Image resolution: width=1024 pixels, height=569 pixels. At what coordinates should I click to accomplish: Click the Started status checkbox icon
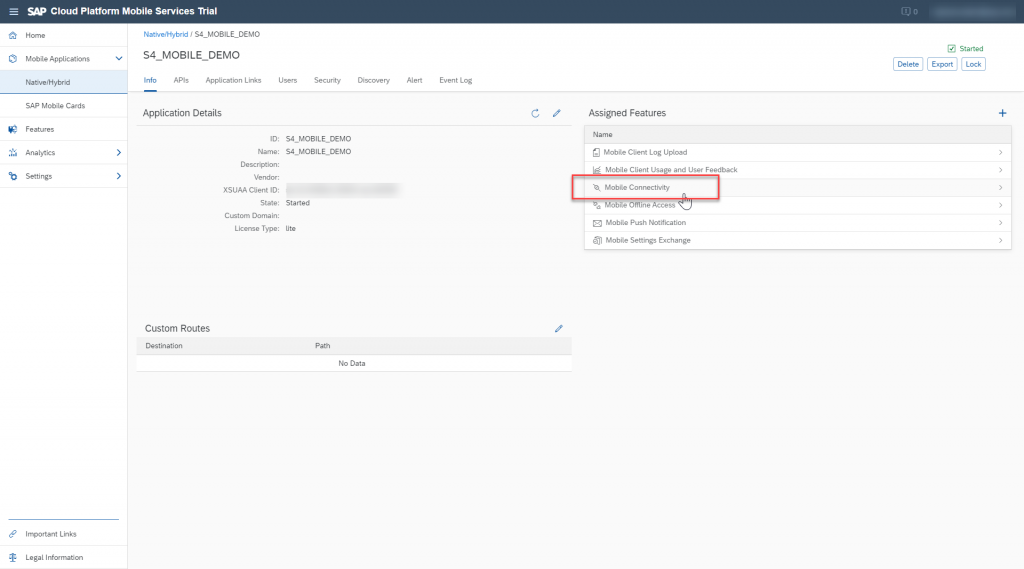(952, 49)
